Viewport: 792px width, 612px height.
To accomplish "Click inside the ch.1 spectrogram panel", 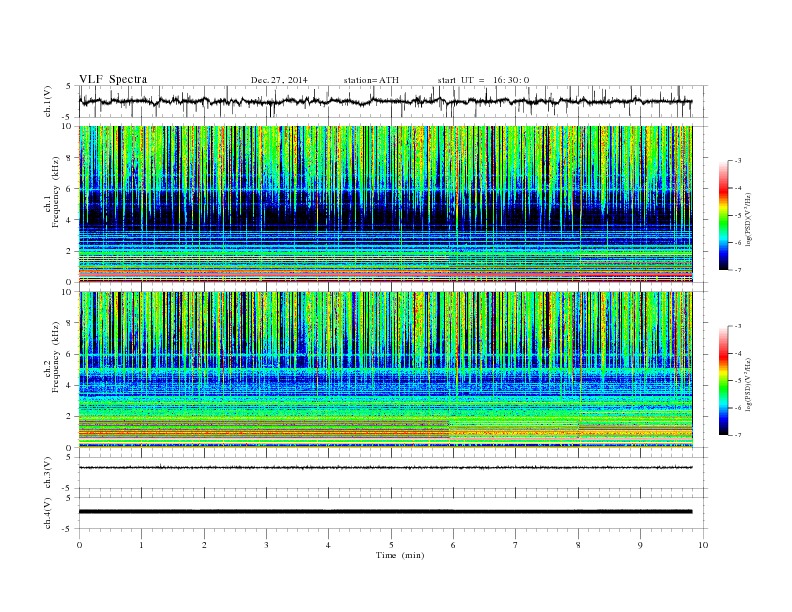I will pyautogui.click(x=385, y=204).
